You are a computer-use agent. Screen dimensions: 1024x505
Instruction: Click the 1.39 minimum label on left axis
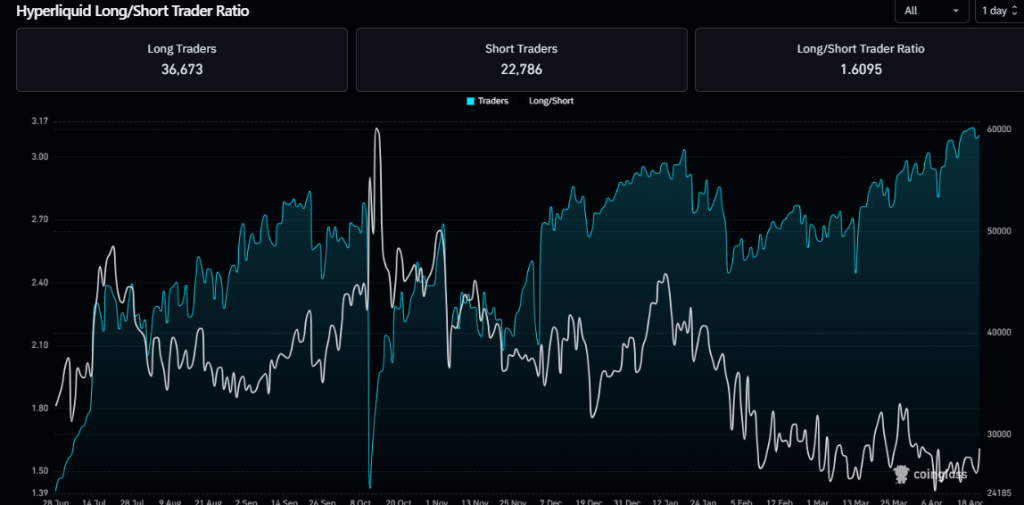click(x=40, y=494)
